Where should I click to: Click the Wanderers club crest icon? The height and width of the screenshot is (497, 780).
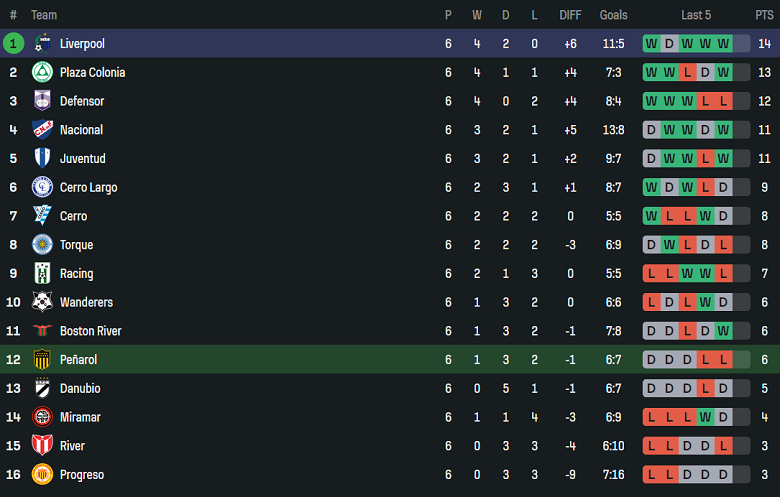[42, 302]
